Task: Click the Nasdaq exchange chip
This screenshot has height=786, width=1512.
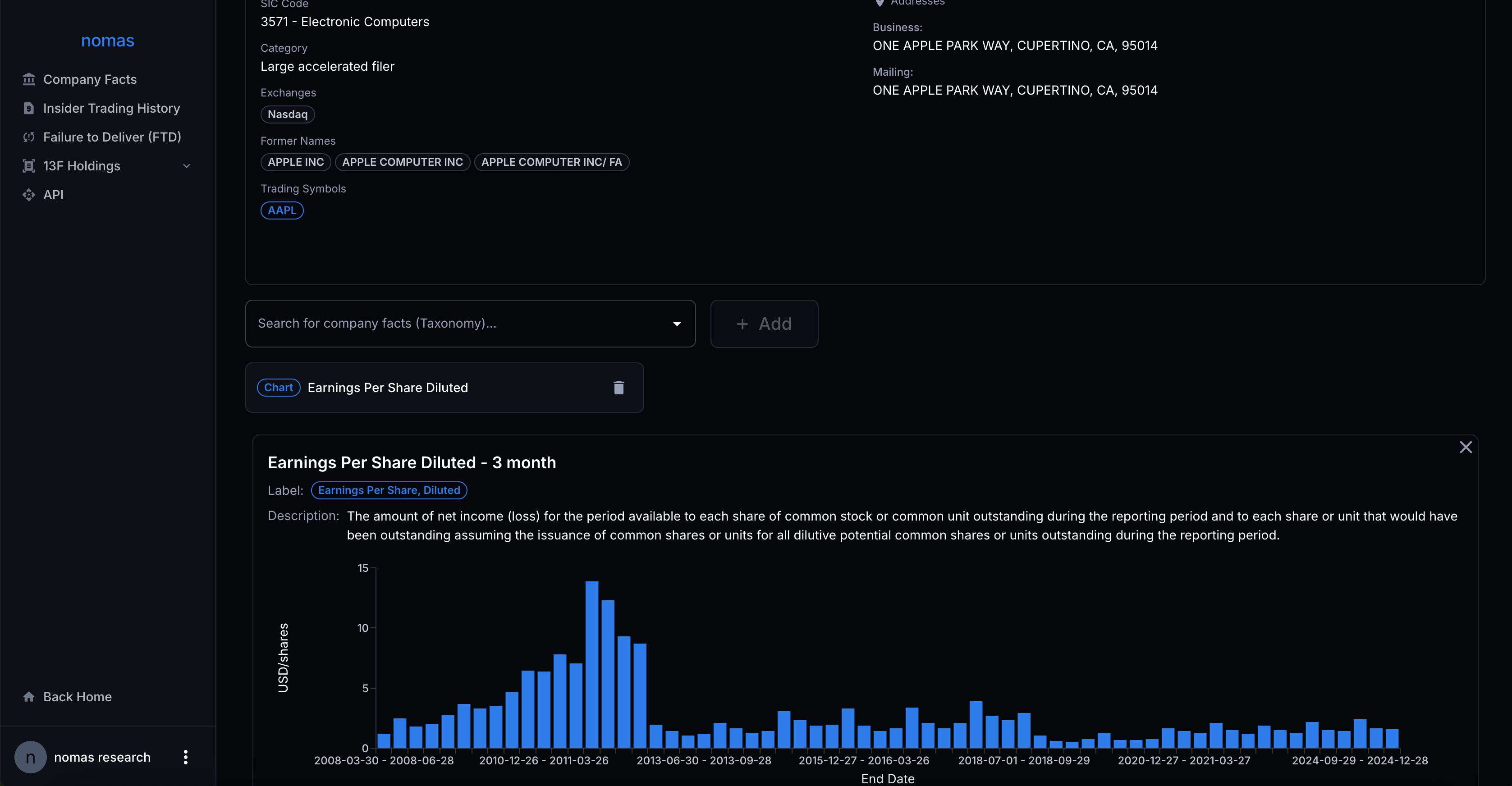Action: [288, 114]
